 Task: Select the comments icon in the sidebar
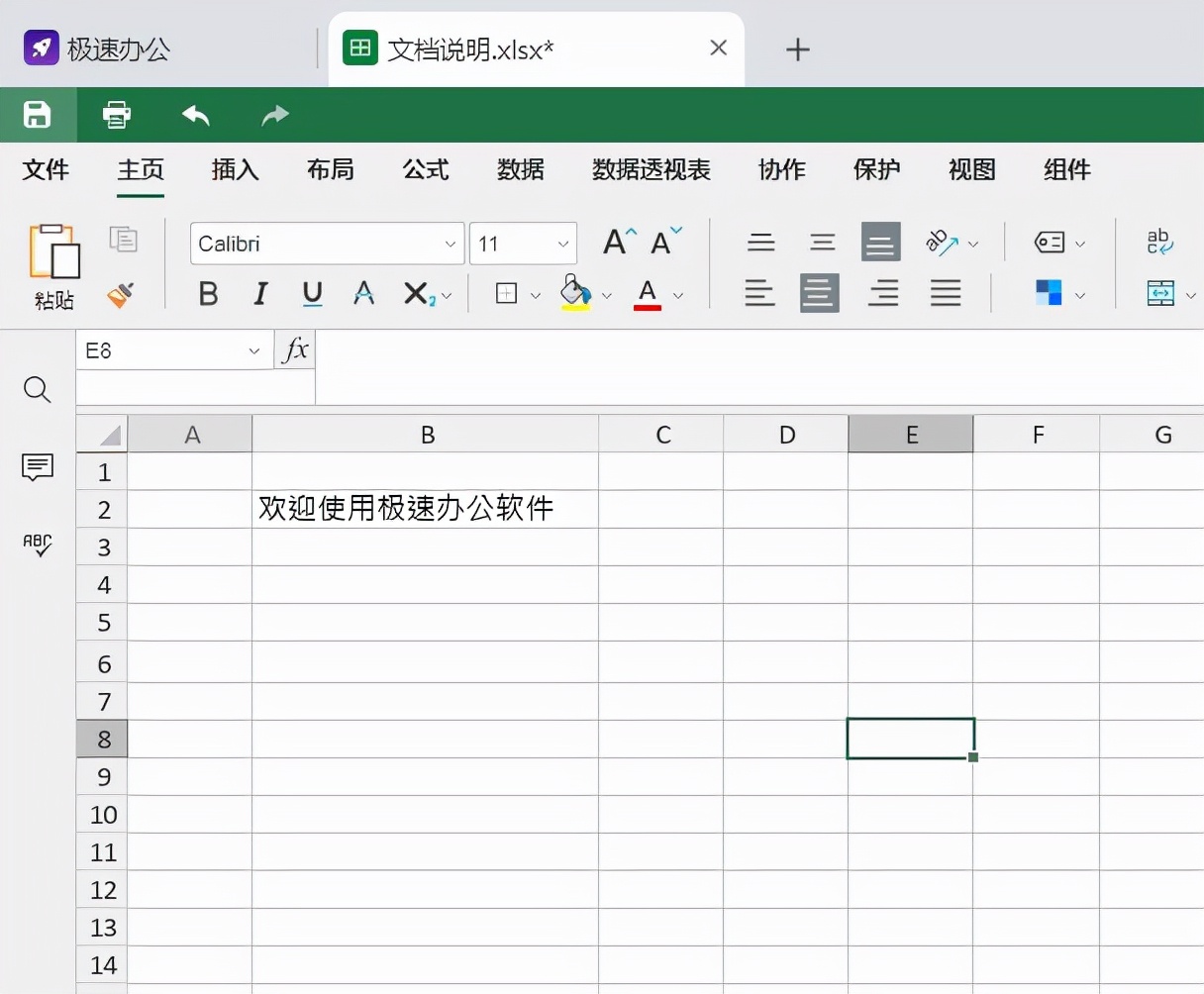tap(37, 467)
